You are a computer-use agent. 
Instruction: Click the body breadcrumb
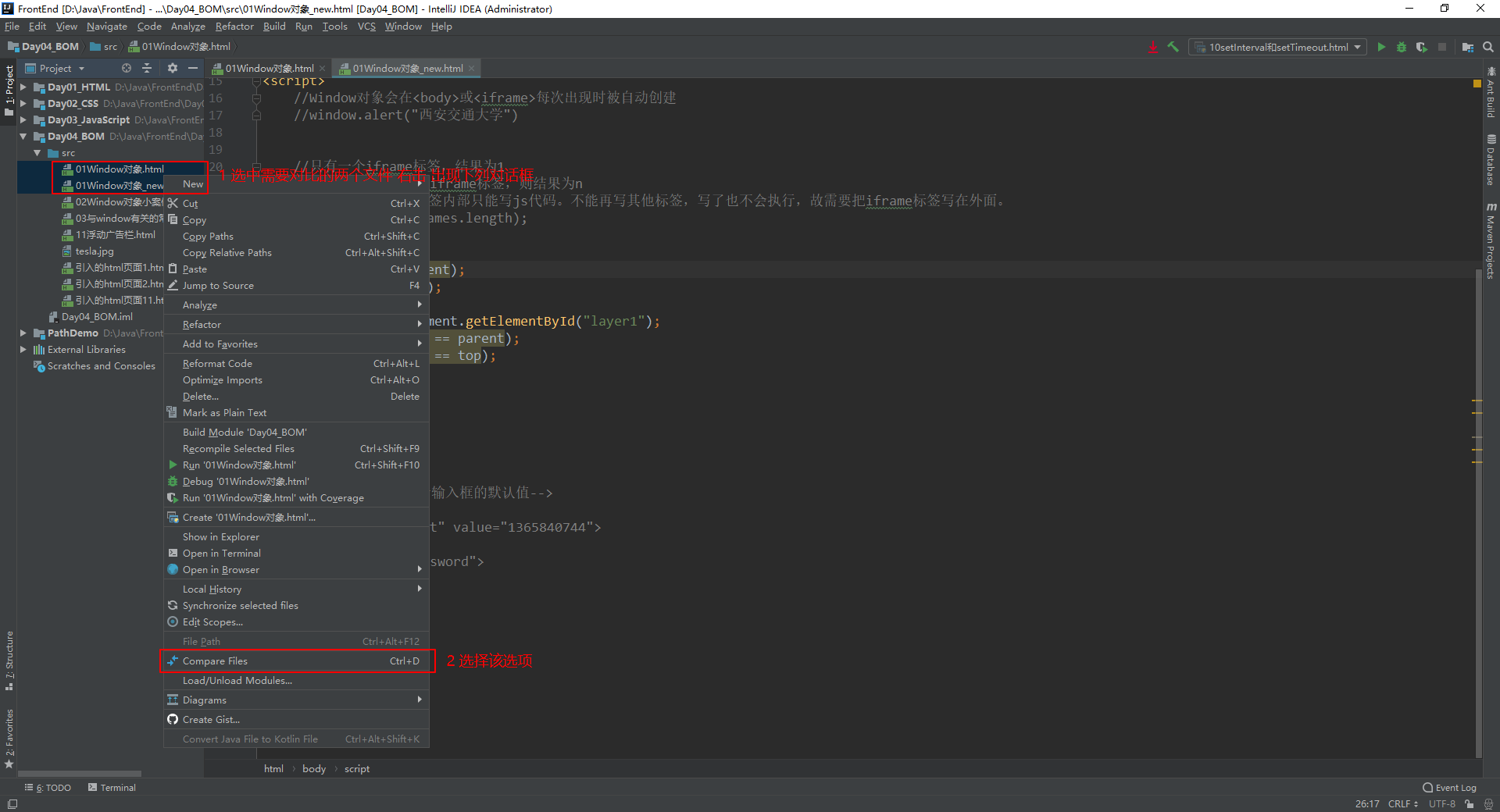pyautogui.click(x=314, y=768)
